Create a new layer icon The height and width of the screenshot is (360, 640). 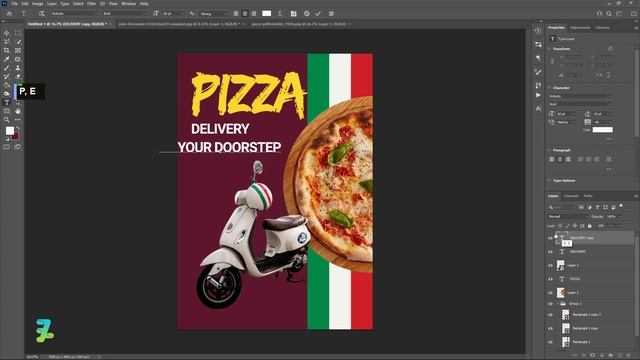pyautogui.click(x=620, y=356)
